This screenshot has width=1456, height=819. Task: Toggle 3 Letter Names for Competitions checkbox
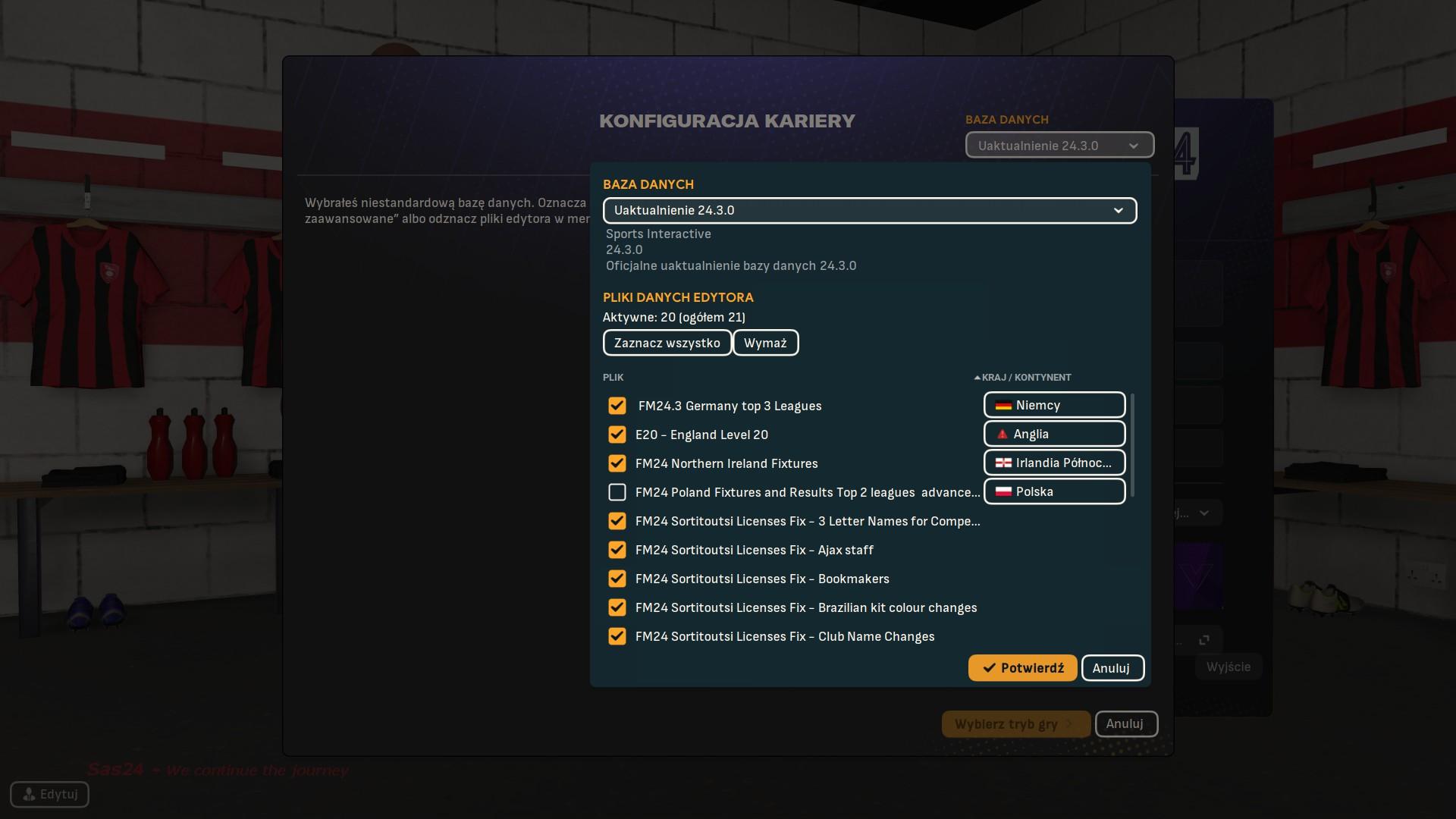[617, 521]
